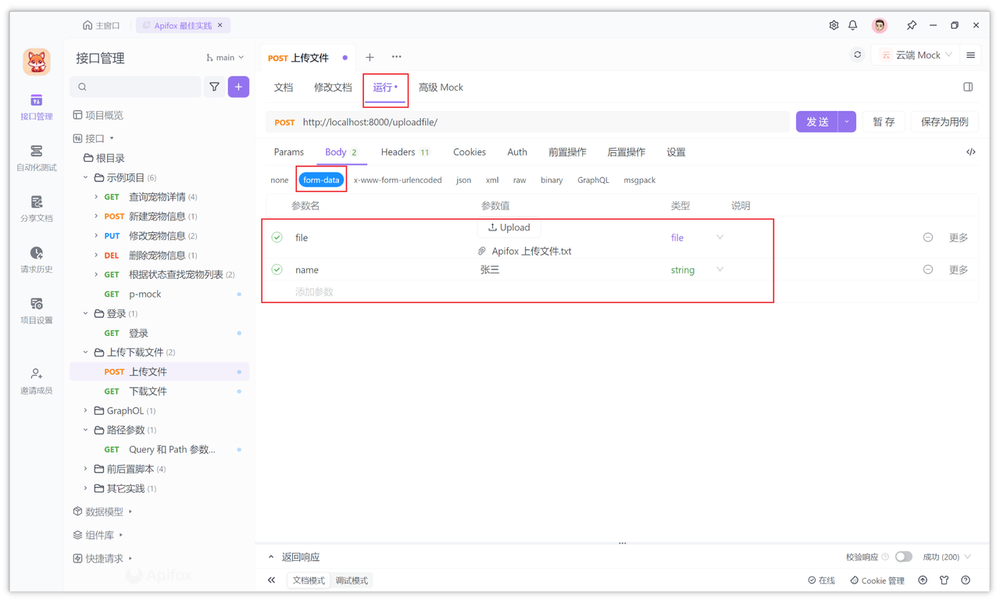
Task: Click refresh icon beside 云端 Mock
Action: point(857,55)
